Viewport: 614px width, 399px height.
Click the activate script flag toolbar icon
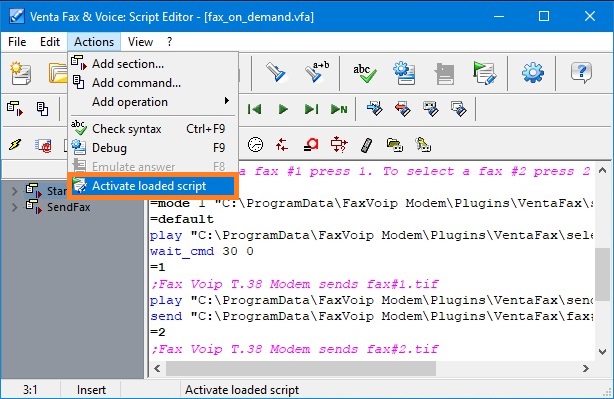[484, 73]
